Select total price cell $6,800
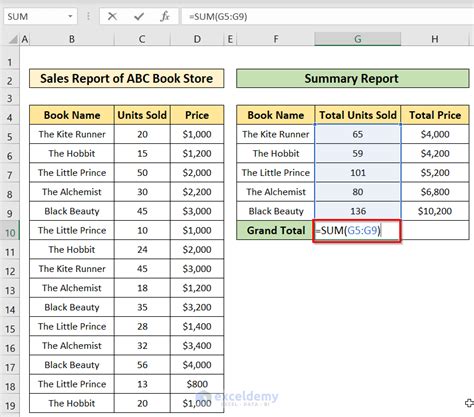This screenshot has height=417, width=474. [435, 192]
